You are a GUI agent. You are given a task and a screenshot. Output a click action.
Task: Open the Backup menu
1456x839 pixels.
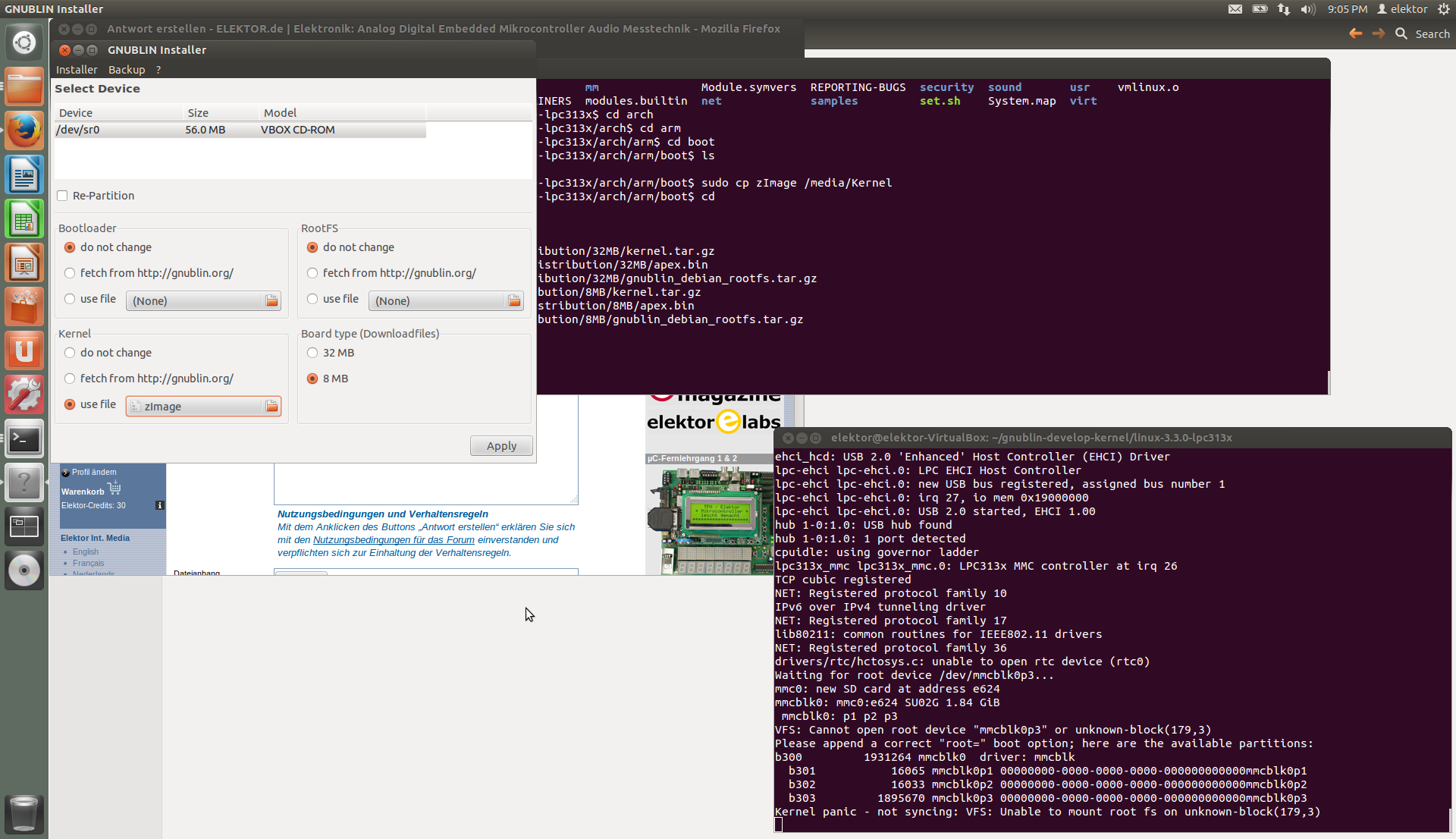pyautogui.click(x=126, y=70)
